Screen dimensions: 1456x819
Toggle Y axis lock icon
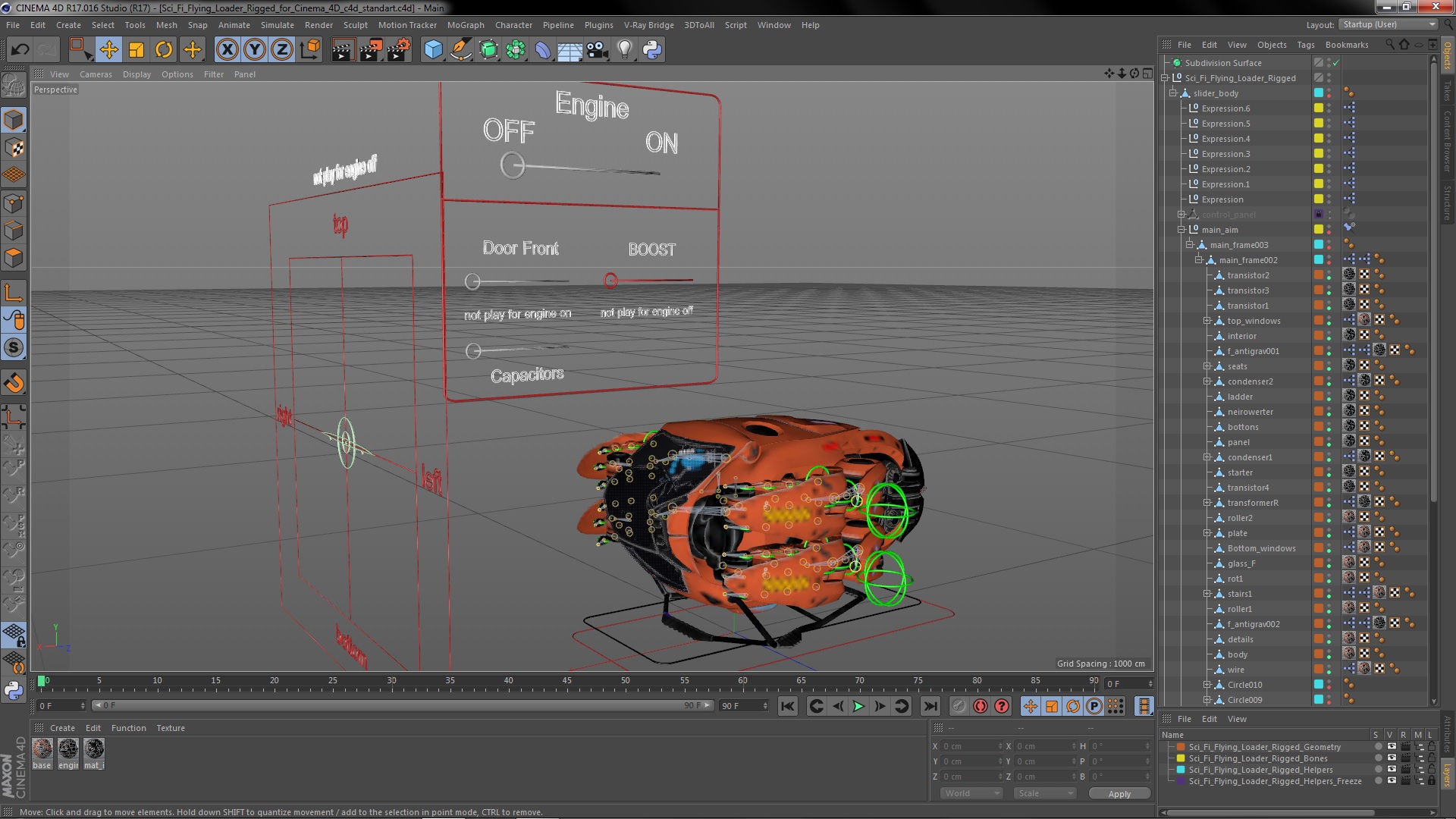coord(255,50)
